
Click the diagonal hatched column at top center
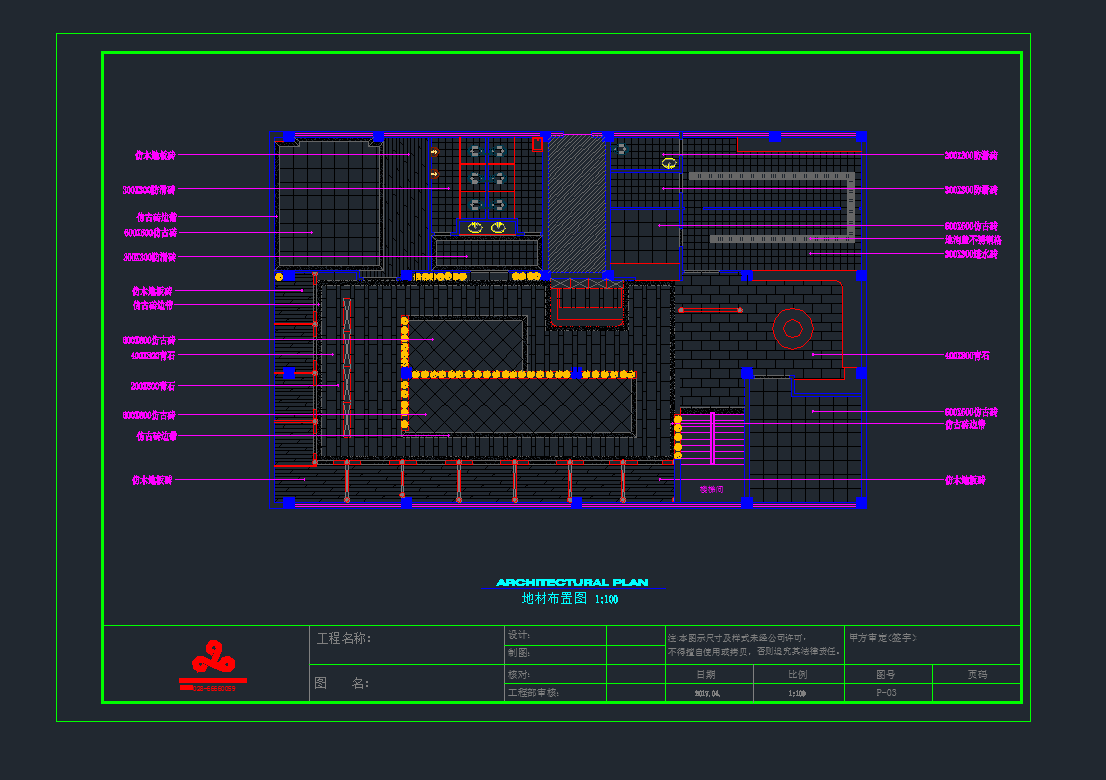(x=578, y=204)
